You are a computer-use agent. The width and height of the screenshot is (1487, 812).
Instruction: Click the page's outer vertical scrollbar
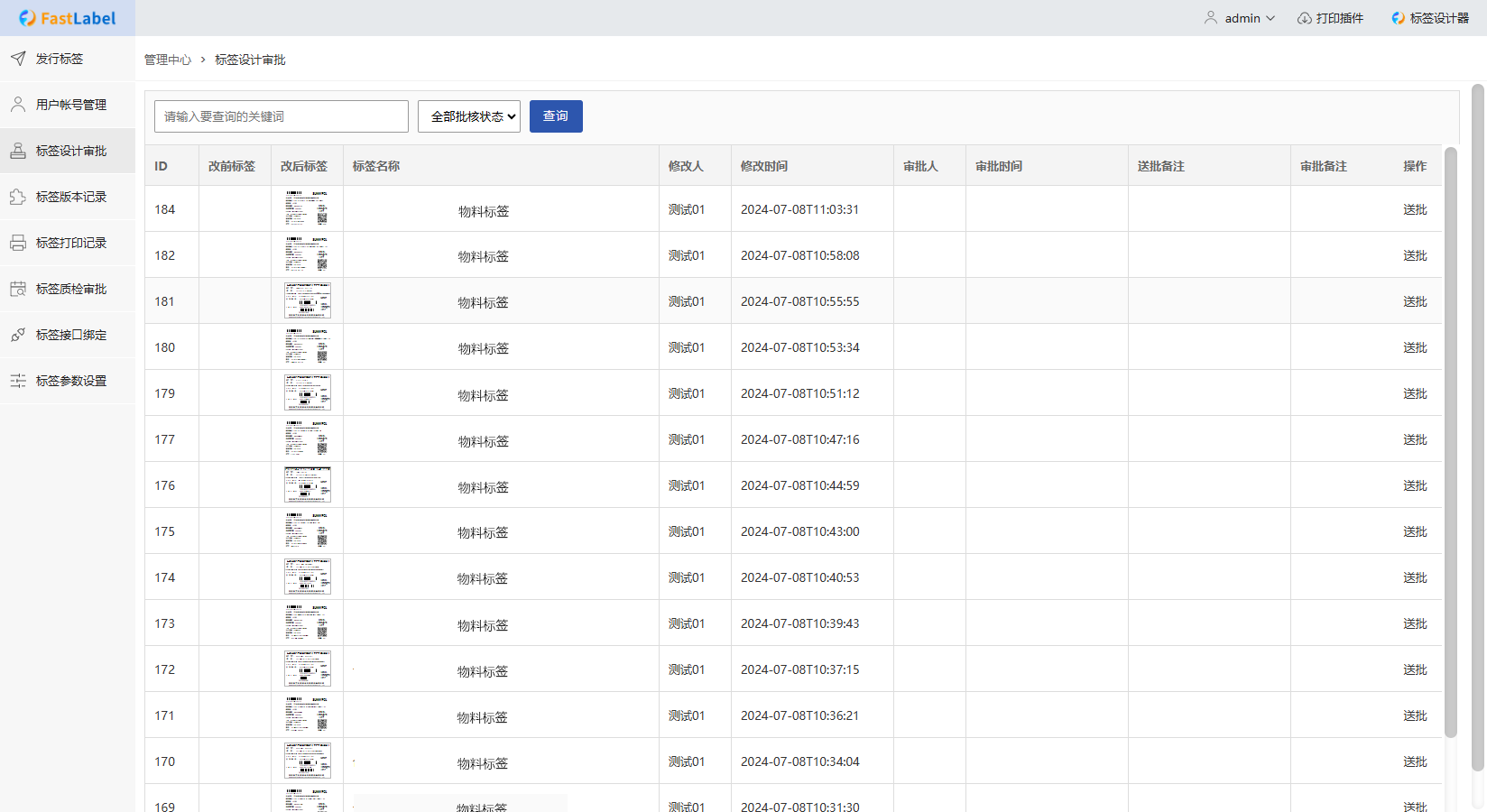[x=1478, y=429]
